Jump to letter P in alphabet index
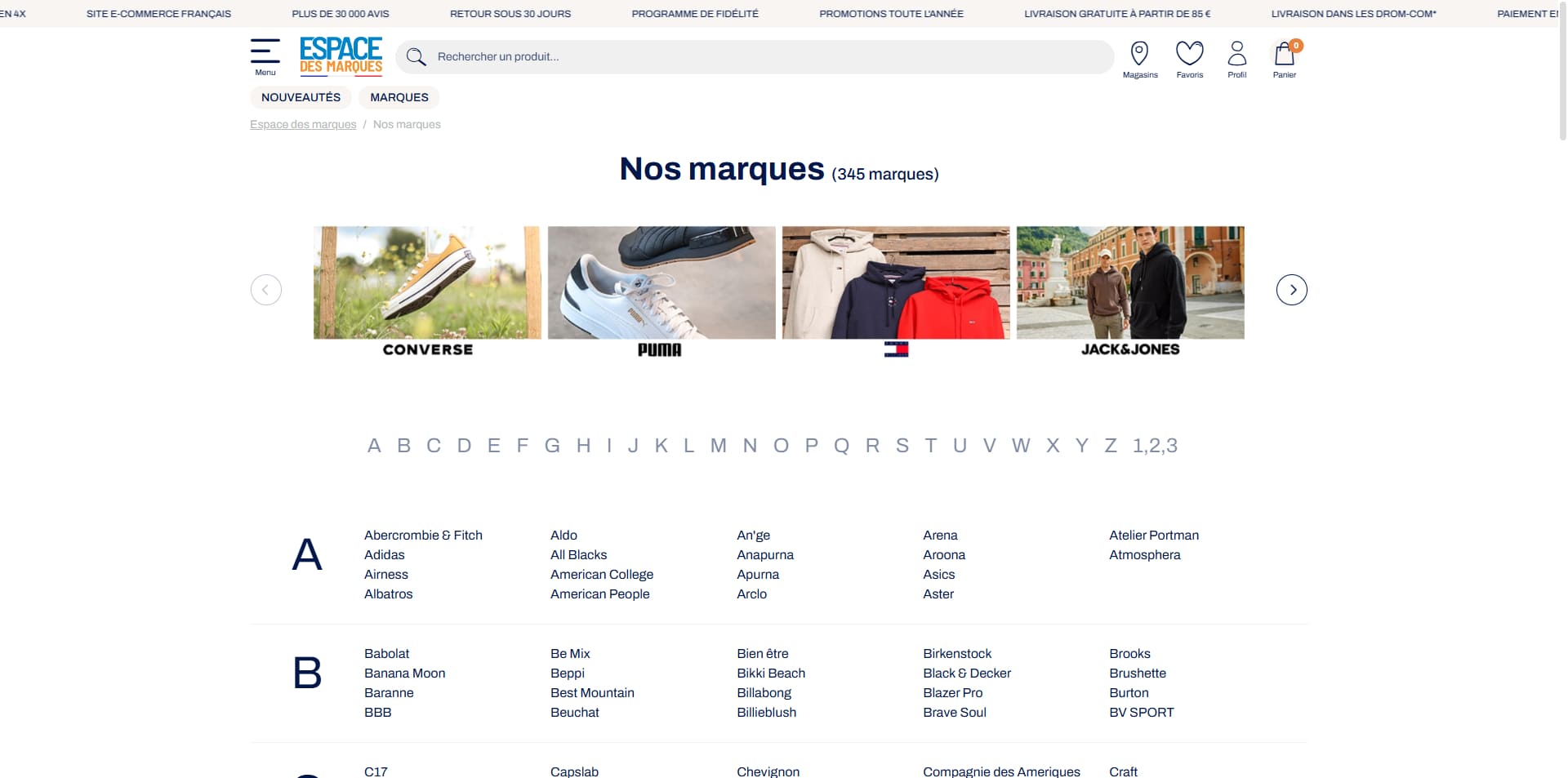Screen dimensions: 1568x778 [x=812, y=446]
